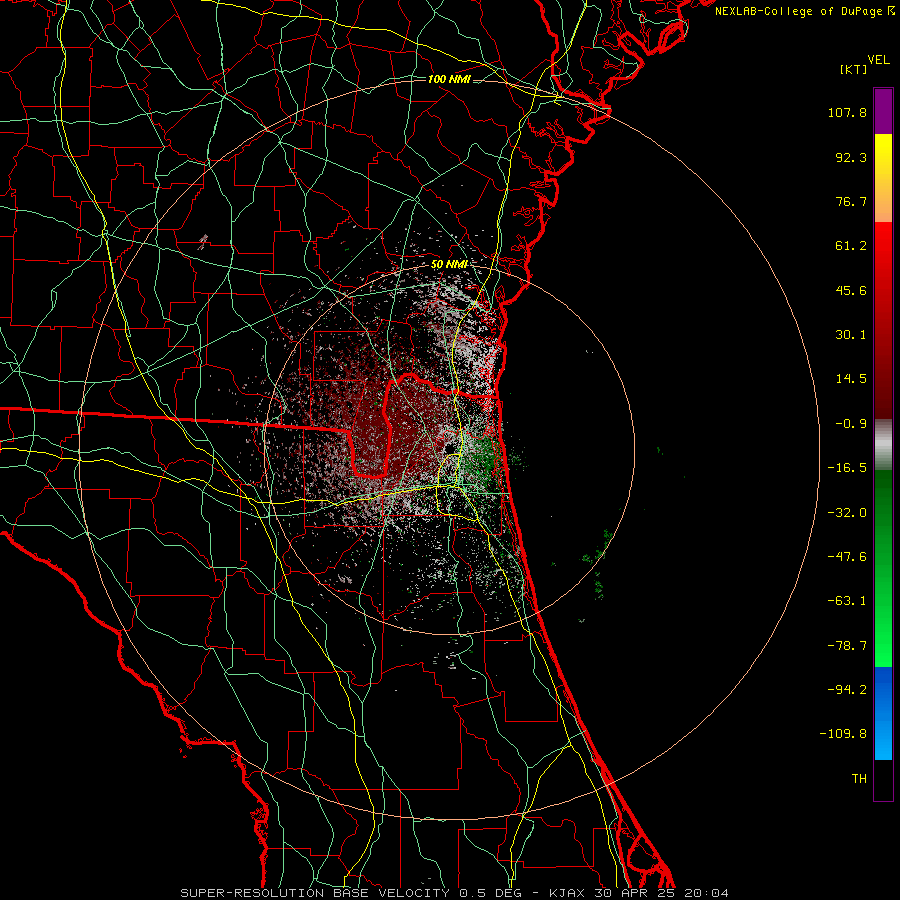Click the -47.6 velocity scale value
The height and width of the screenshot is (900, 900).
[x=847, y=557]
